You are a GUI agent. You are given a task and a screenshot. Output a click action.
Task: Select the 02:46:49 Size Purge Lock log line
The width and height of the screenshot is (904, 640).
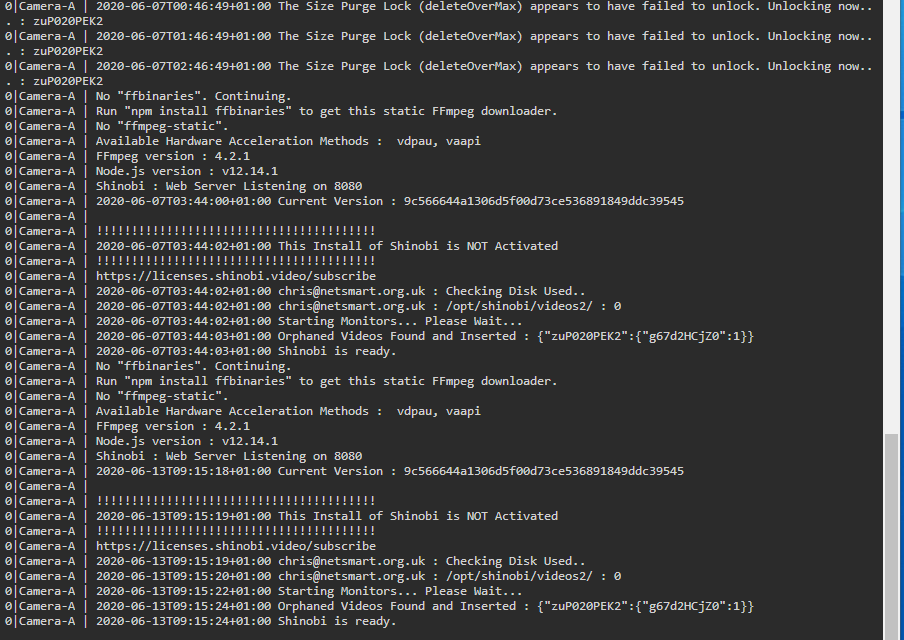439,73
